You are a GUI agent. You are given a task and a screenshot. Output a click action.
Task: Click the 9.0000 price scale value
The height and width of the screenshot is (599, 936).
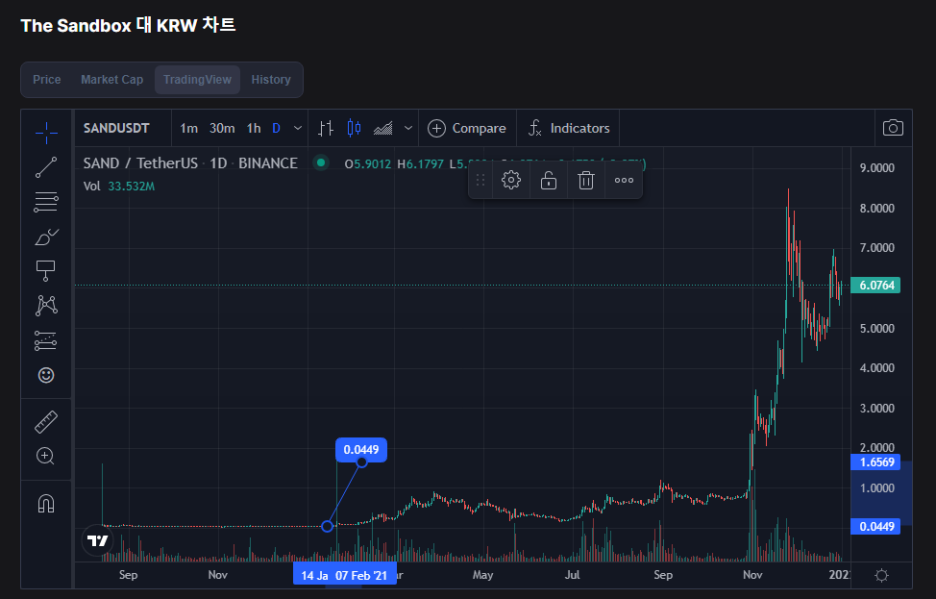tap(876, 168)
